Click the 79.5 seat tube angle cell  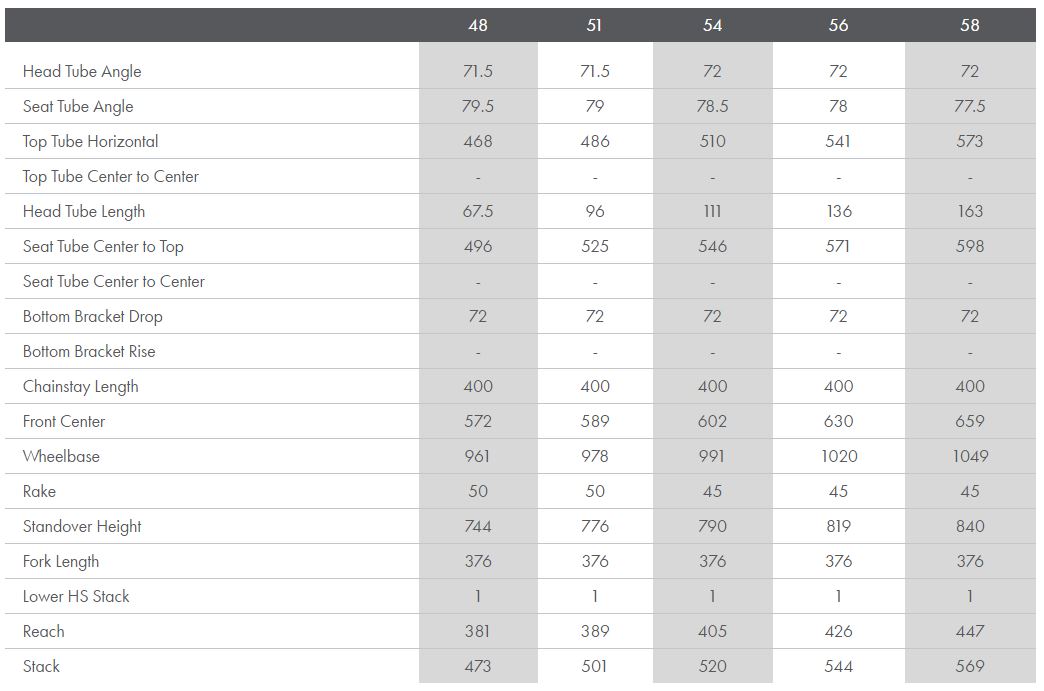coord(478,107)
